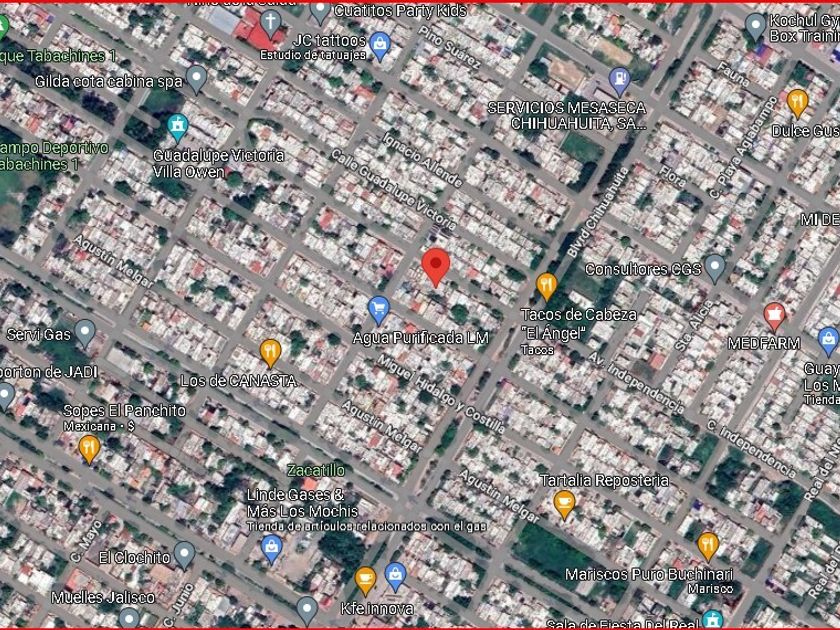Select the gas station pin at Servicios Mesaseca
Viewport: 840px width, 630px height.
620,82
